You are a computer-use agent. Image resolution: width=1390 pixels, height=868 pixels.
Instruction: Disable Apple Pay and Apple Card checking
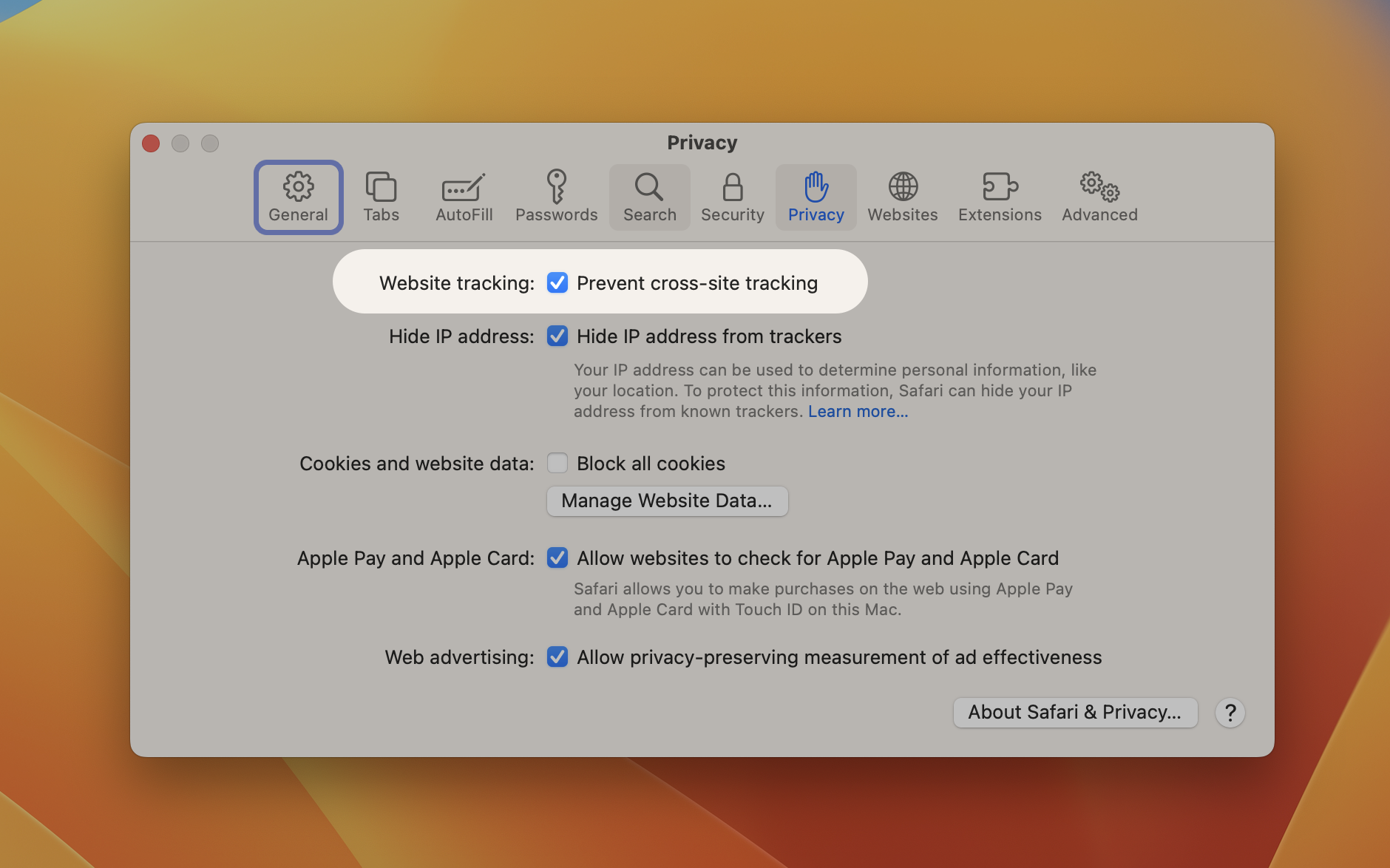click(557, 558)
